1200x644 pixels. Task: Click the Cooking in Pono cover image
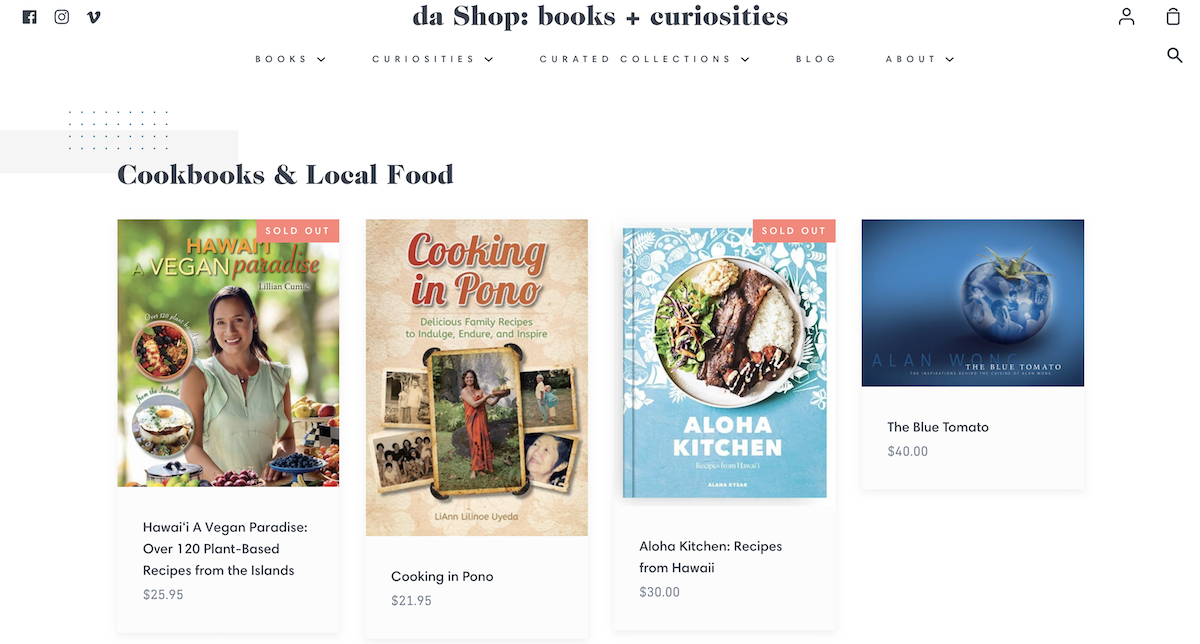[x=476, y=377]
